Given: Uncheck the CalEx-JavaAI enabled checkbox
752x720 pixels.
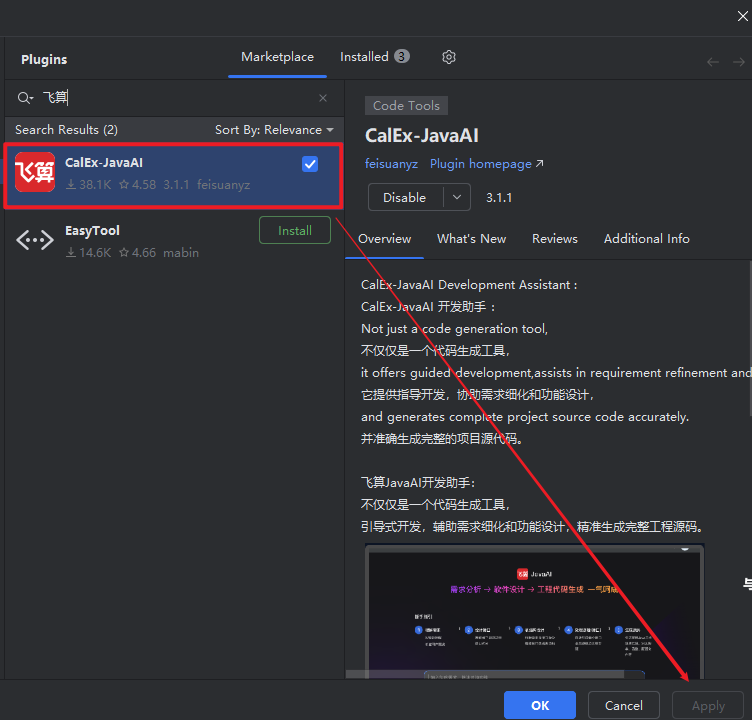Looking at the screenshot, I should click(310, 164).
